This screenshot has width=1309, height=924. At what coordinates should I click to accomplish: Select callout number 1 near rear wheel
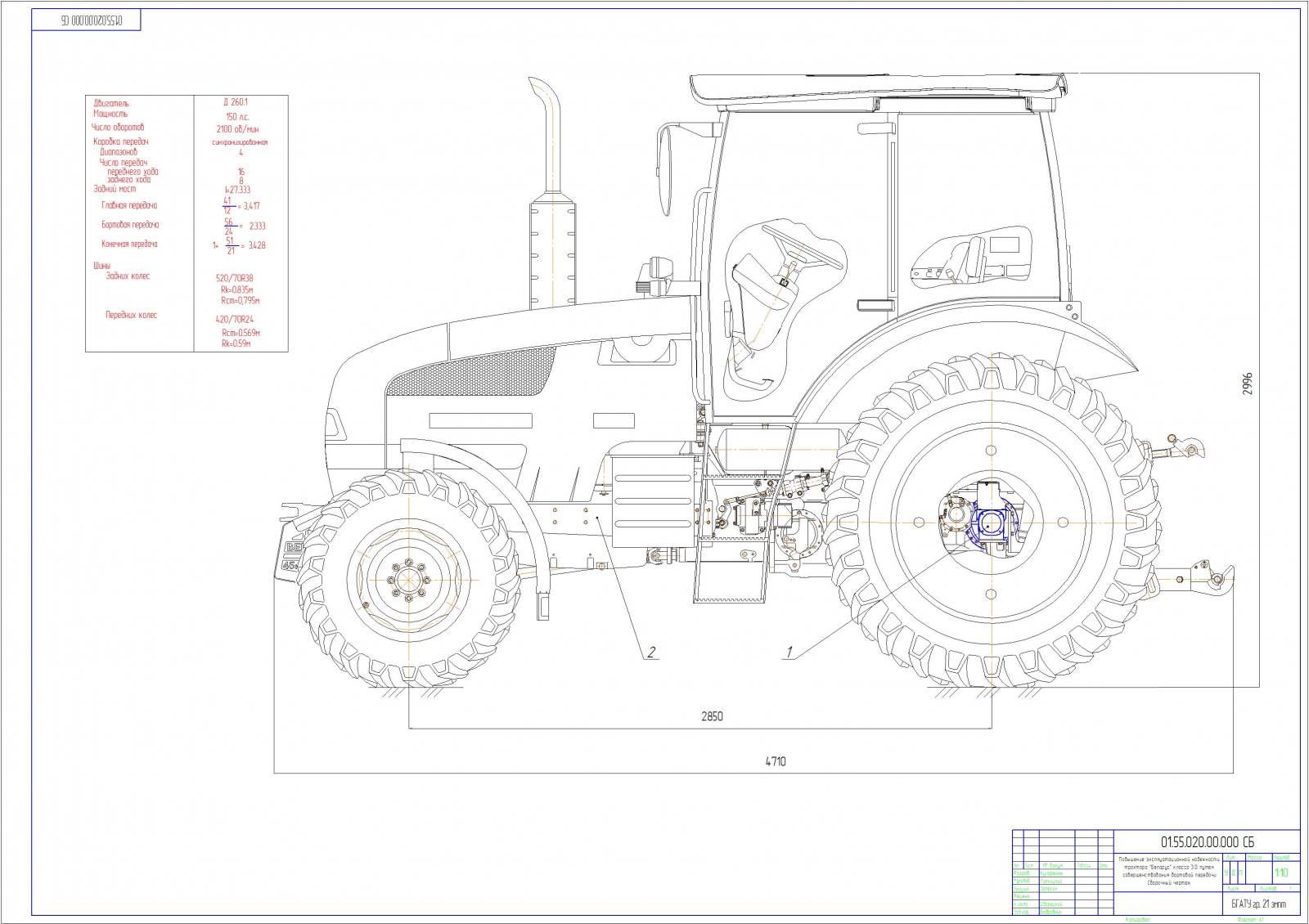pos(789,652)
